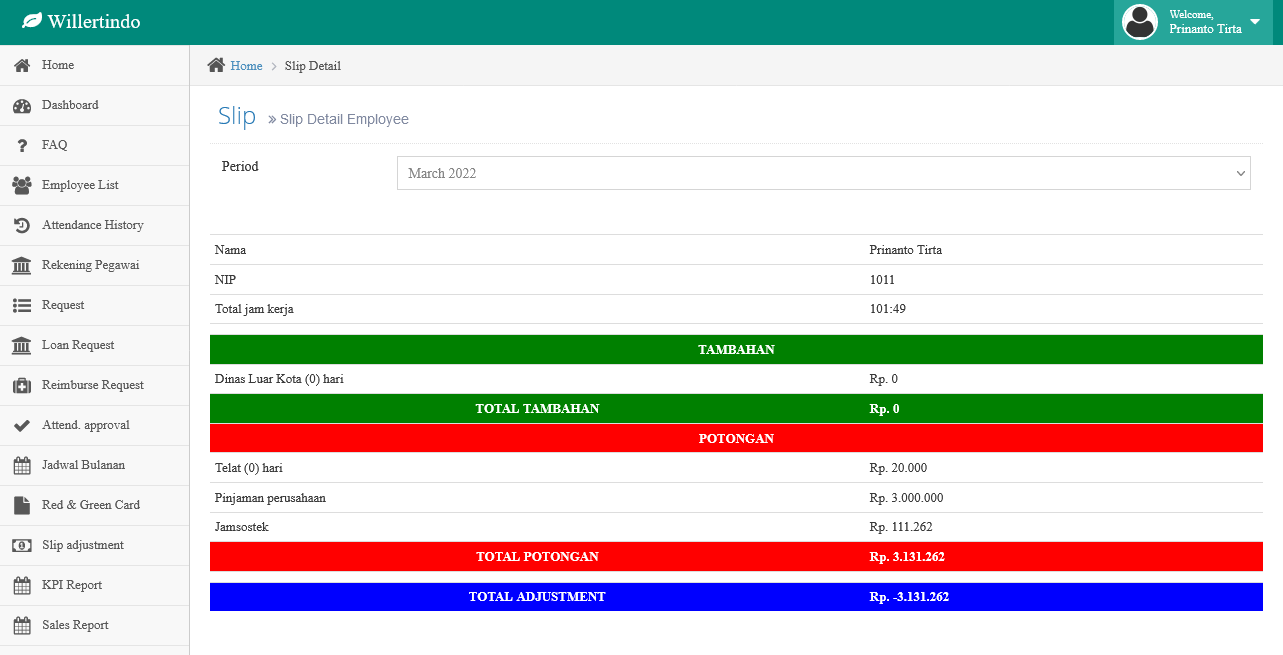Click the Sales Report calendar icon
This screenshot has height=655, width=1283.
pyautogui.click(x=21, y=626)
